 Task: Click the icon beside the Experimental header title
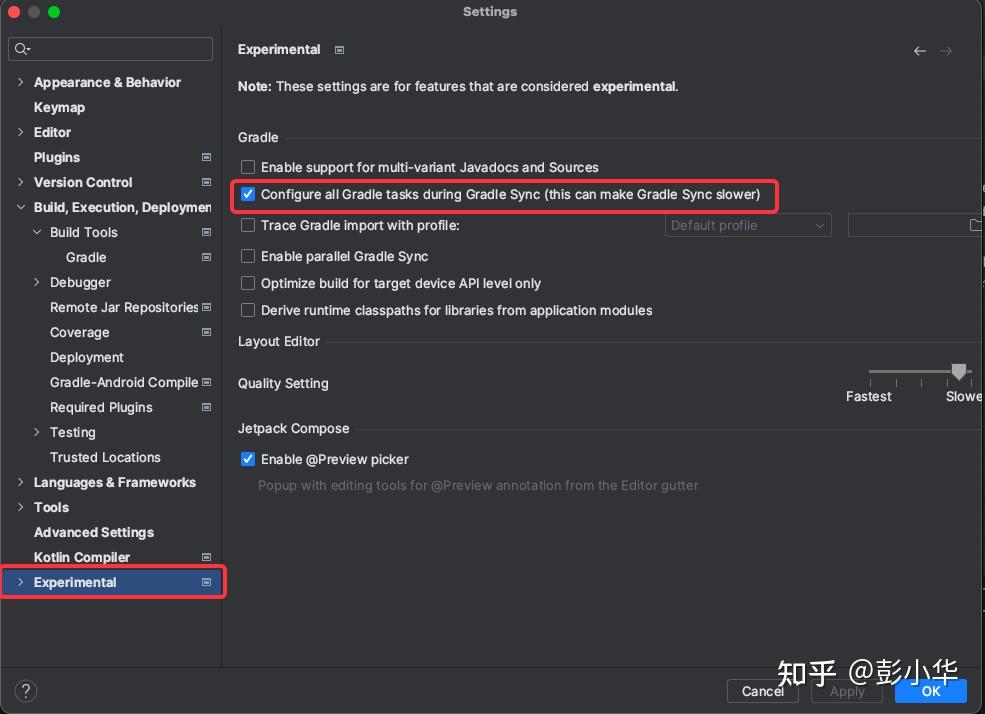[337, 49]
